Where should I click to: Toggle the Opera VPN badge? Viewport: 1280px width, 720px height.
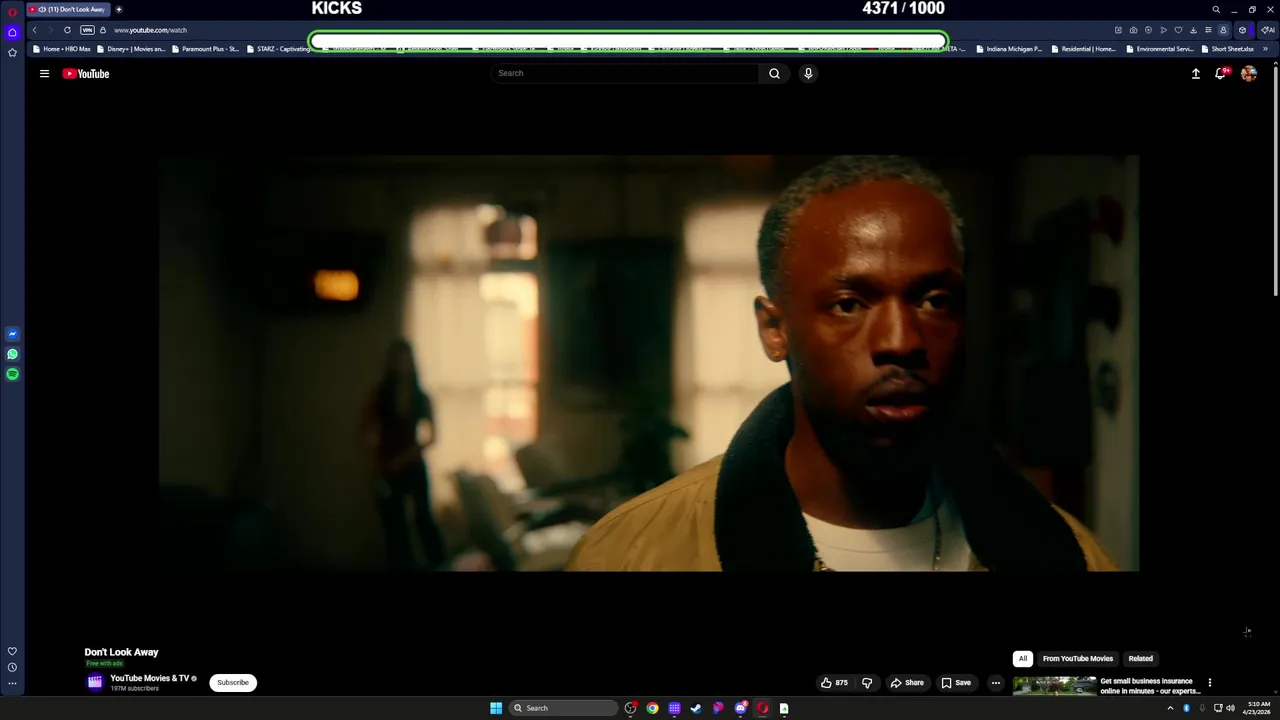point(87,30)
